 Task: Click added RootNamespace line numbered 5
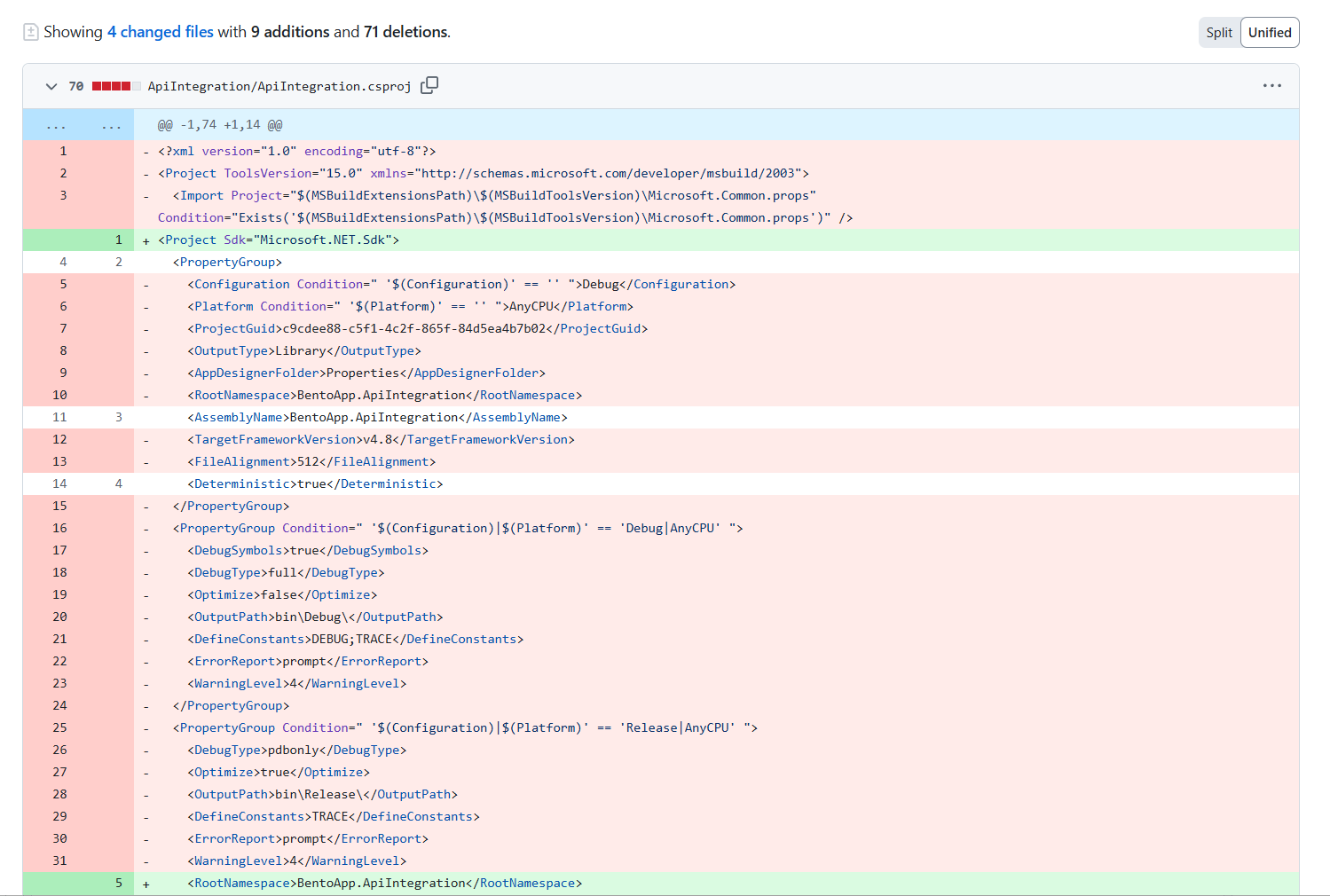716,883
